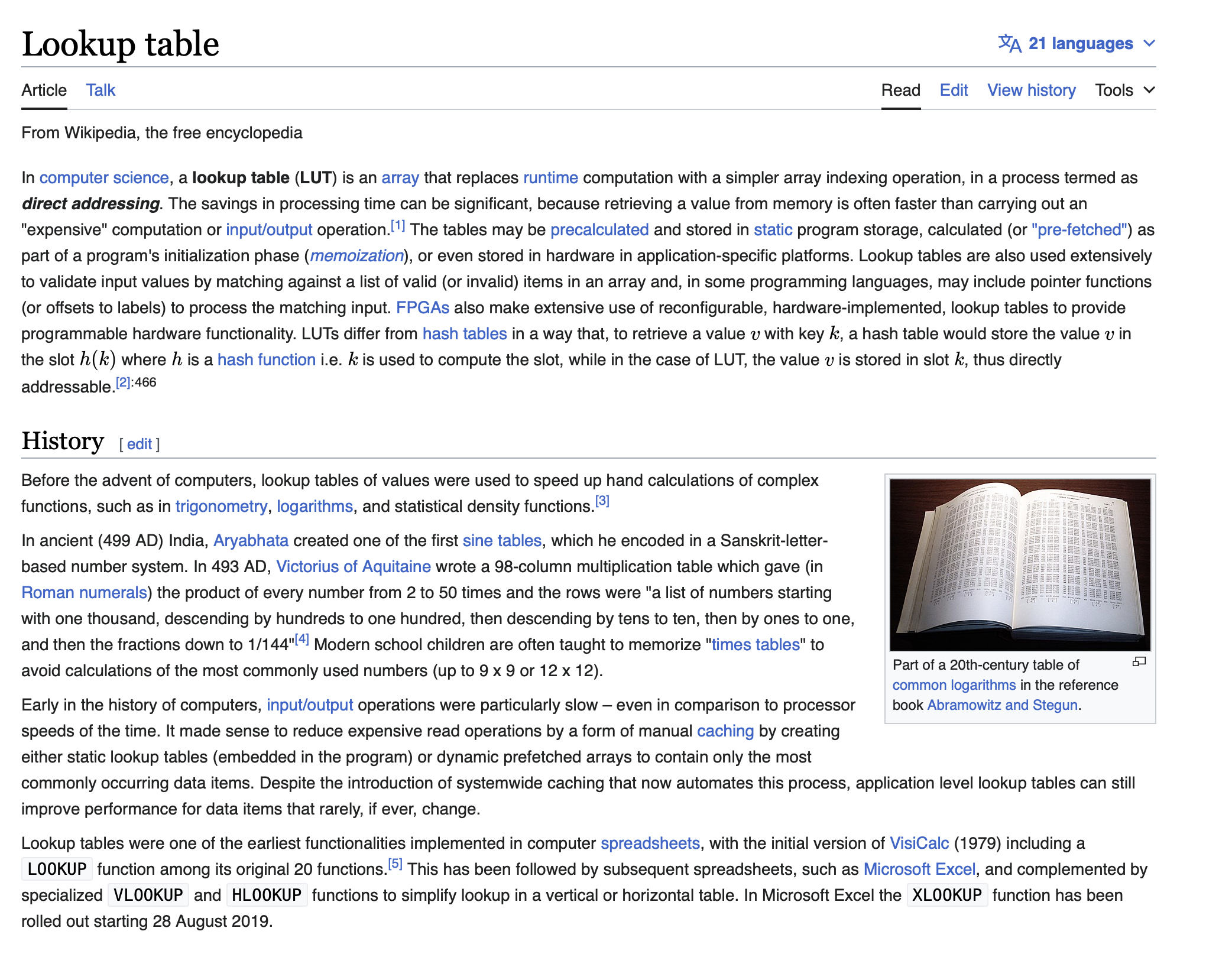Open the Tools dropdown menu
This screenshot has width=1232, height=954.
pos(1125,90)
